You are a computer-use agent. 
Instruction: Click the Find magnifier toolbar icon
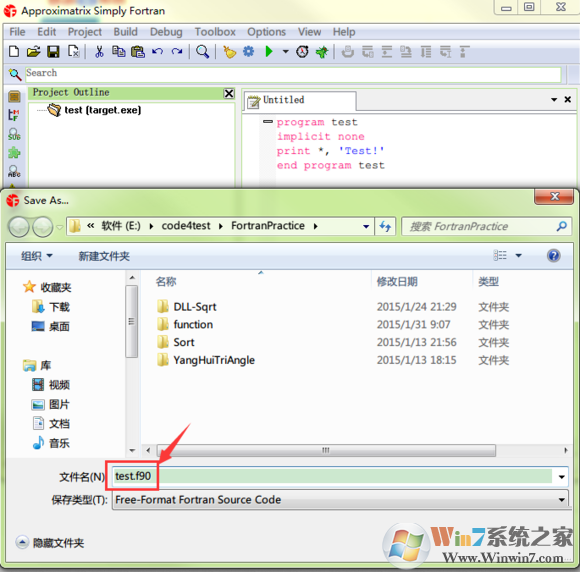(202, 52)
